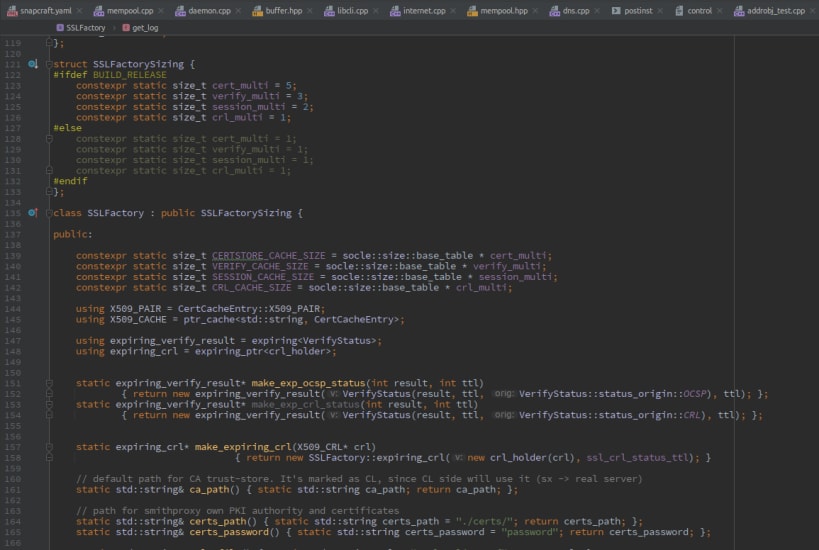Toggle the fold end marker at line 131

coord(49,170)
